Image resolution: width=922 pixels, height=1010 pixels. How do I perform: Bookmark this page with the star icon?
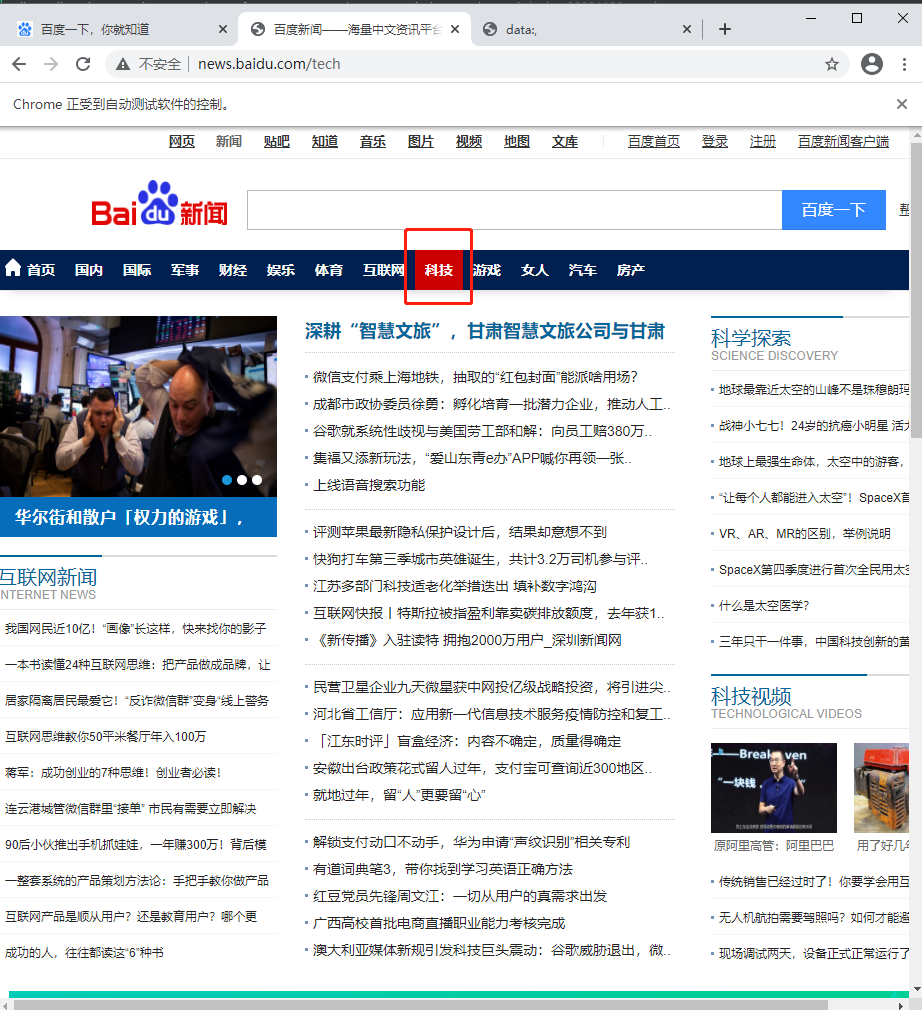pyautogui.click(x=832, y=64)
